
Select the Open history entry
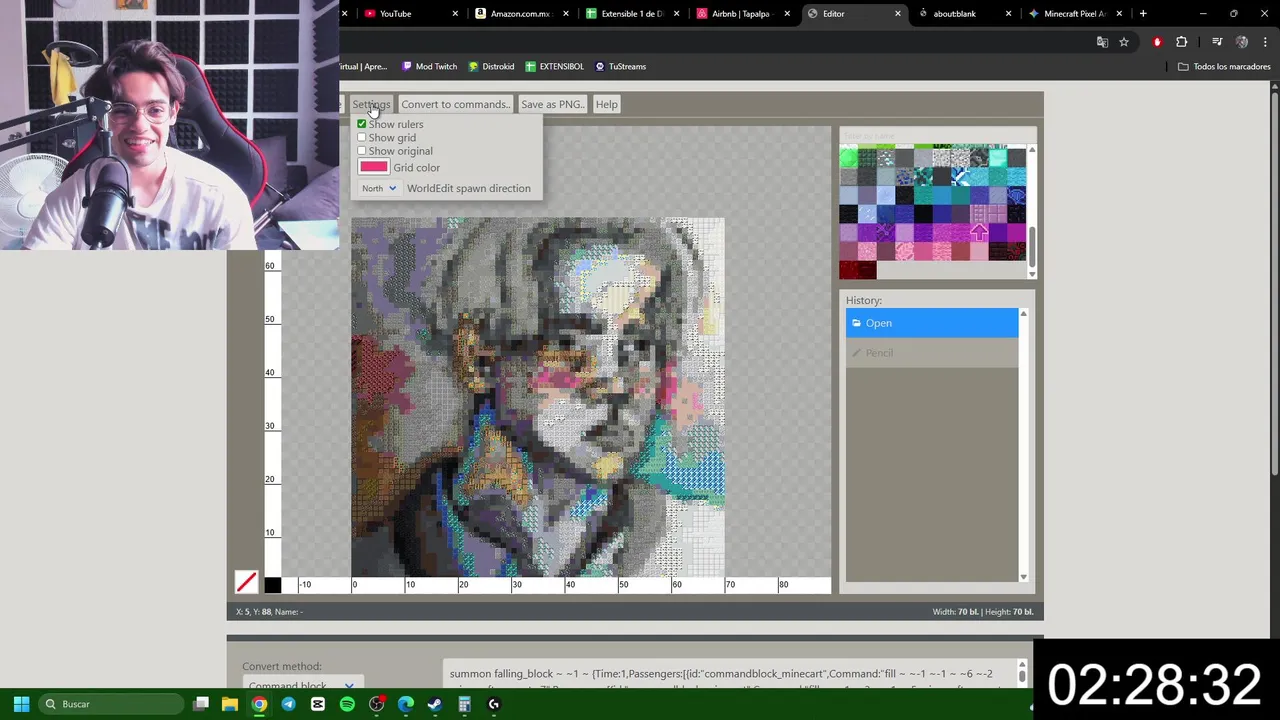pyautogui.click(x=932, y=323)
